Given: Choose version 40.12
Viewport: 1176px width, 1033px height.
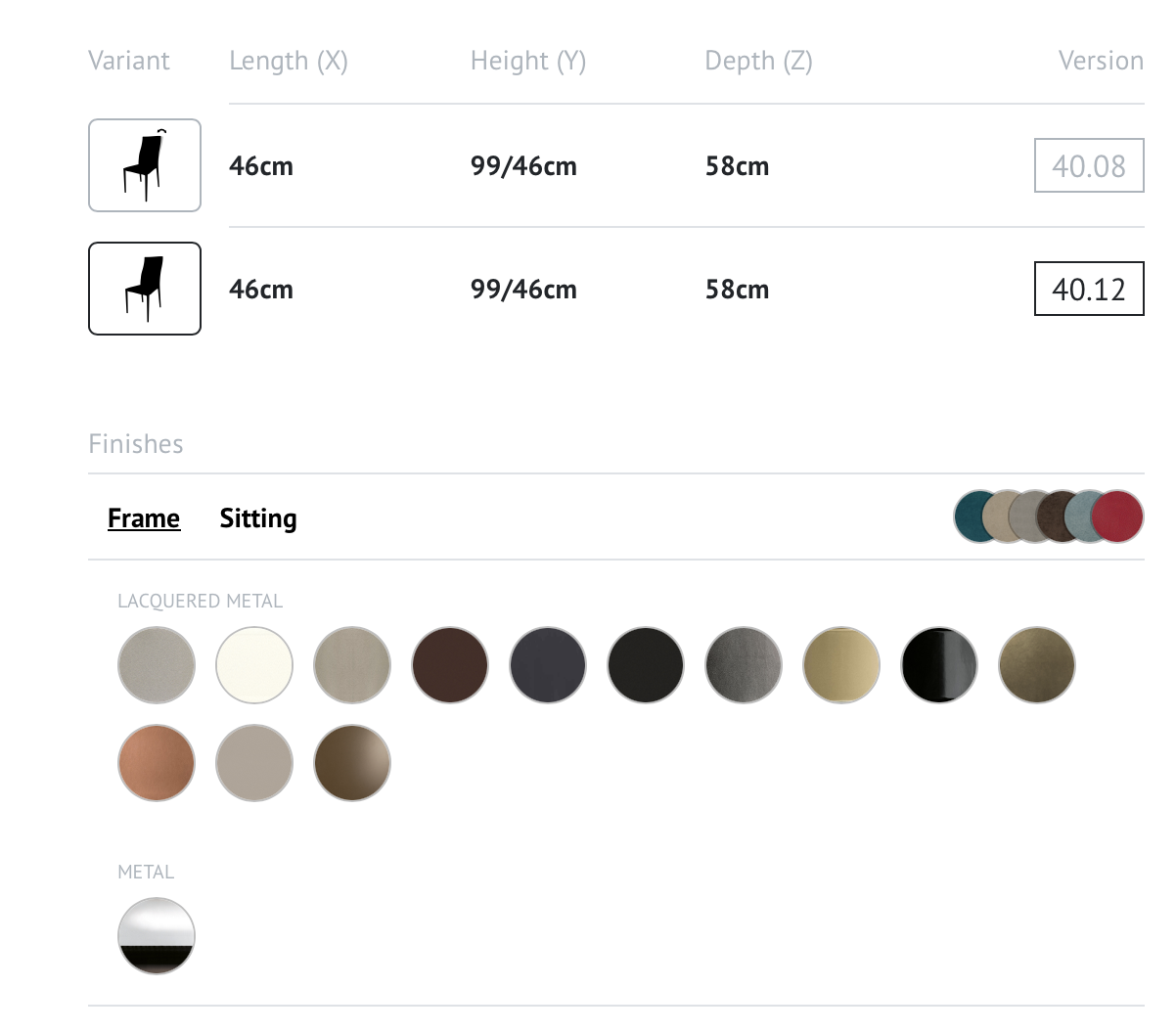Looking at the screenshot, I should point(1089,289).
